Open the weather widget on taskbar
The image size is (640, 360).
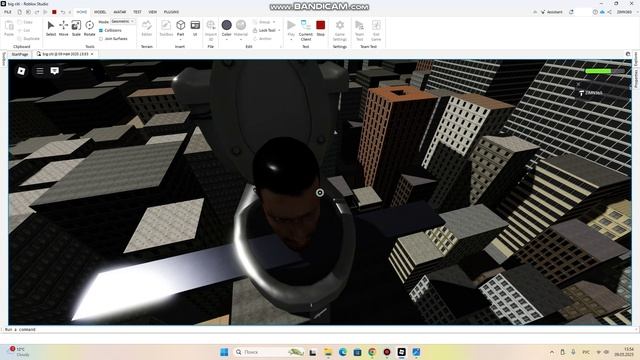(19, 351)
